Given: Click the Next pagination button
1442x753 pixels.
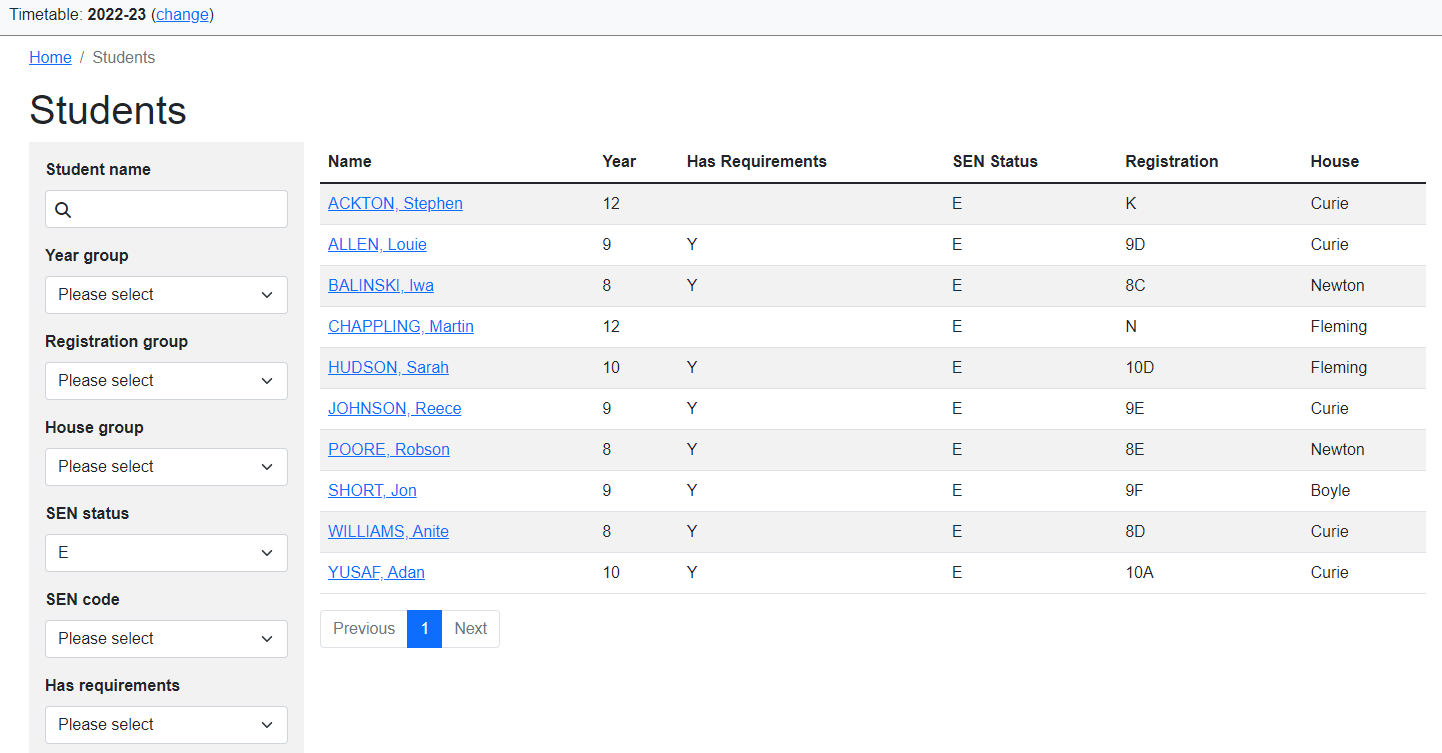Looking at the screenshot, I should [x=470, y=629].
